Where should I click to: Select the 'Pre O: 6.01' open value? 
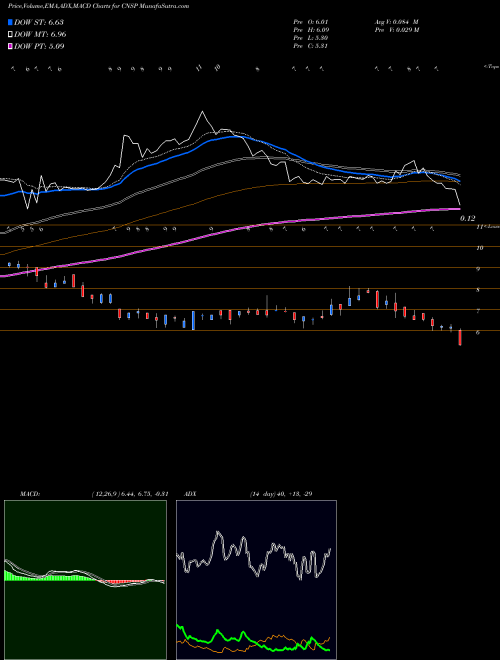click(311, 22)
